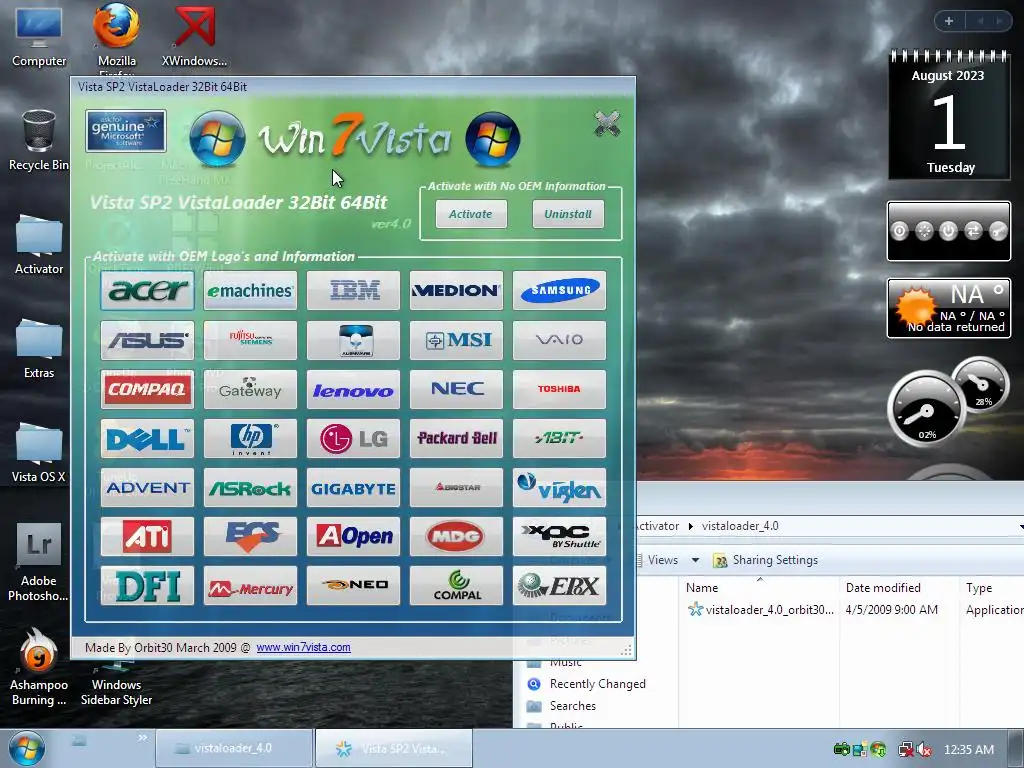Image resolution: width=1024 pixels, height=768 pixels.
Task: Select the DFI OEM logo
Action: (147, 586)
